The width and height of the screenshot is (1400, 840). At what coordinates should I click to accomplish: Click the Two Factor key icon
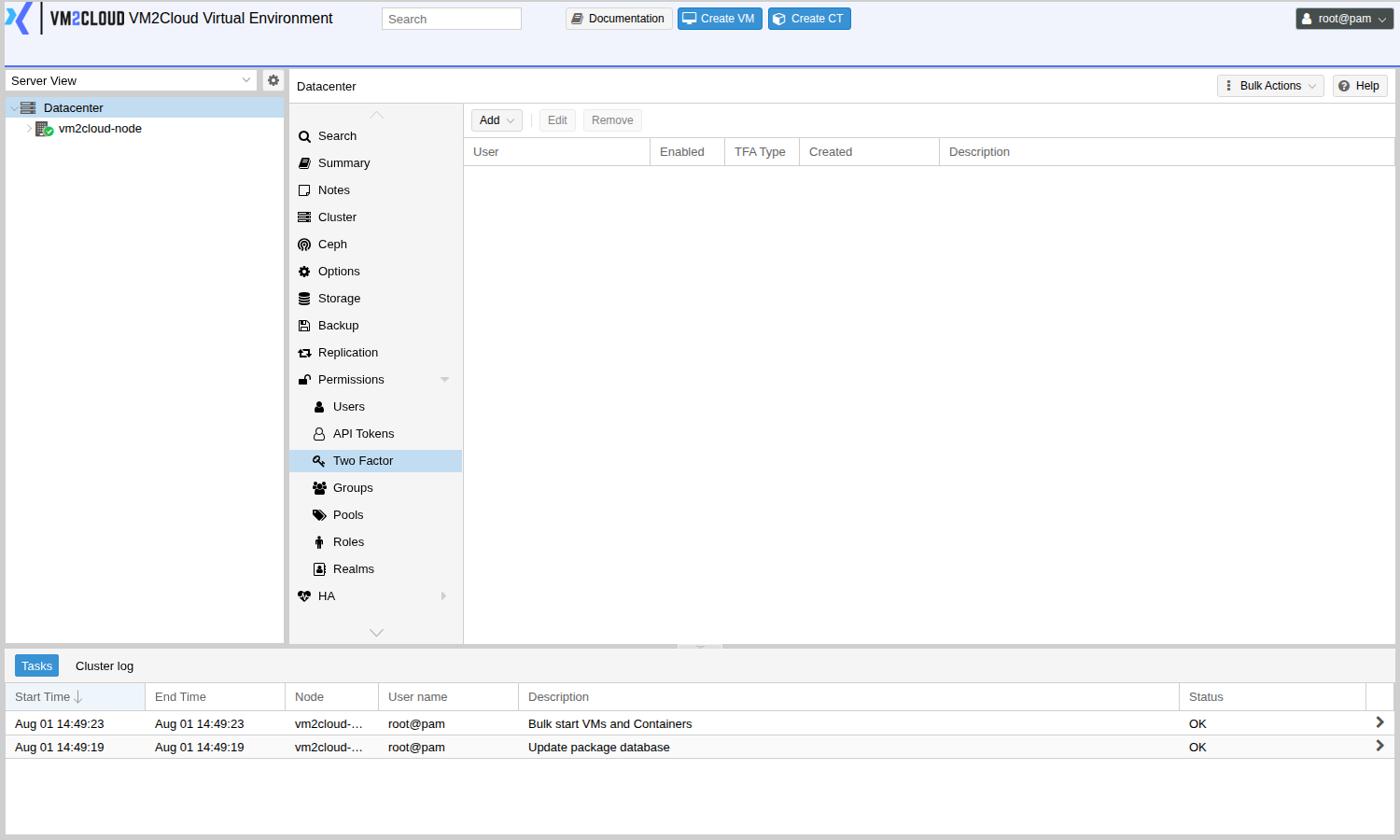pos(319,461)
